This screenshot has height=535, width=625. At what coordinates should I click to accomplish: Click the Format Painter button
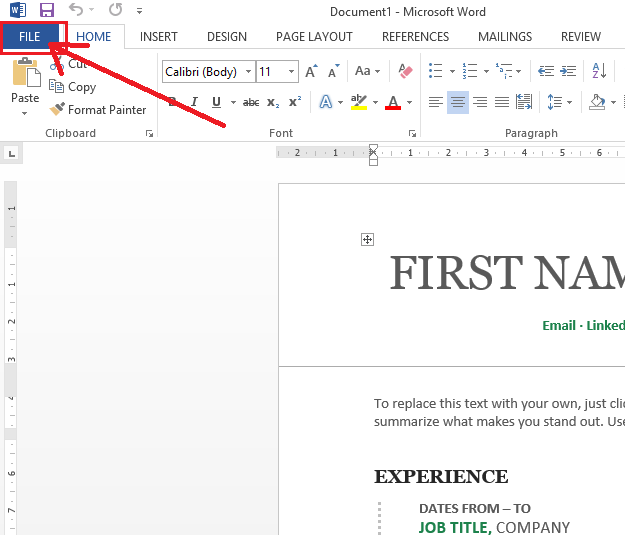pyautogui.click(x=98, y=110)
